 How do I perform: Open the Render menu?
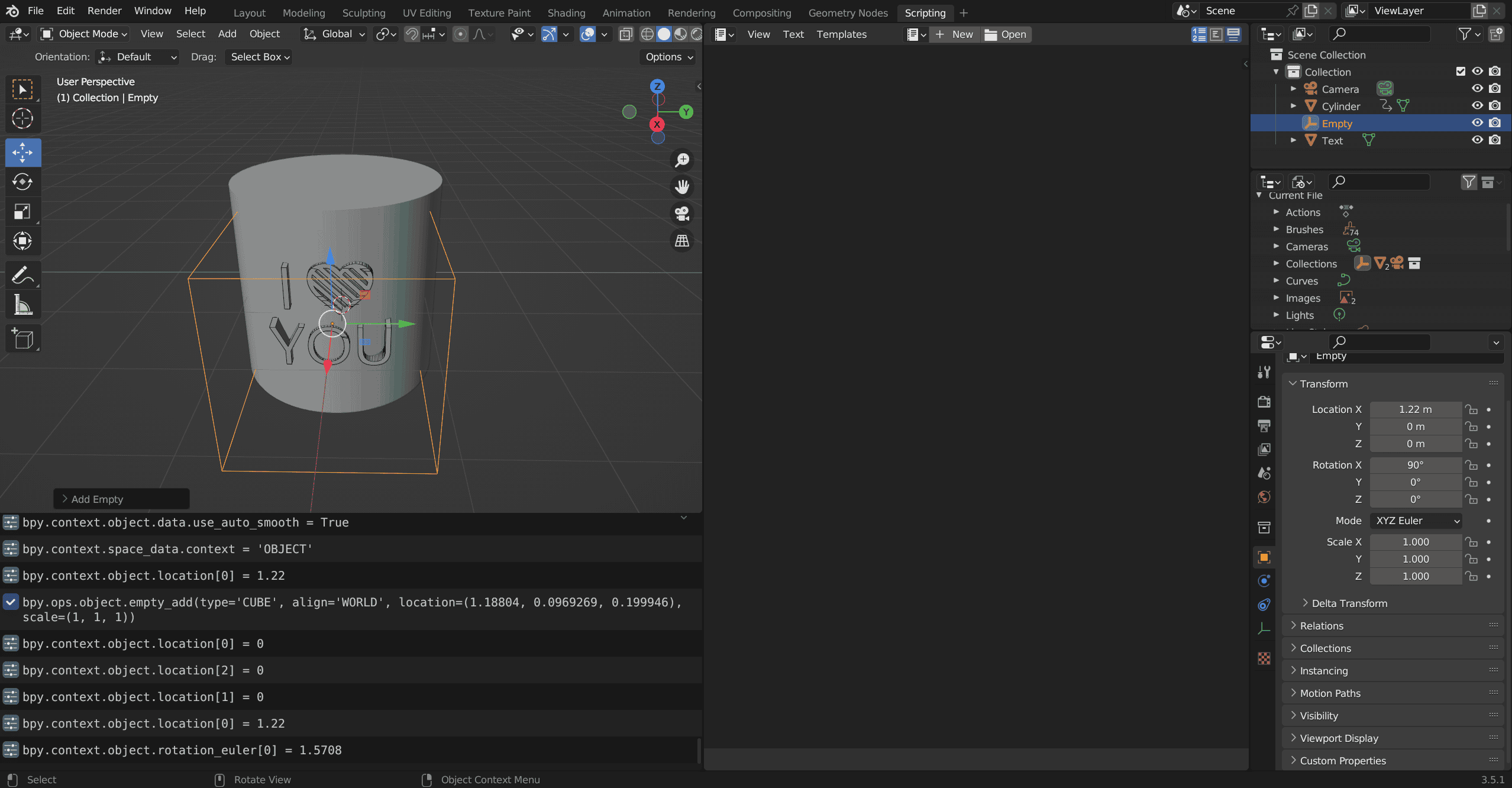[x=104, y=11]
